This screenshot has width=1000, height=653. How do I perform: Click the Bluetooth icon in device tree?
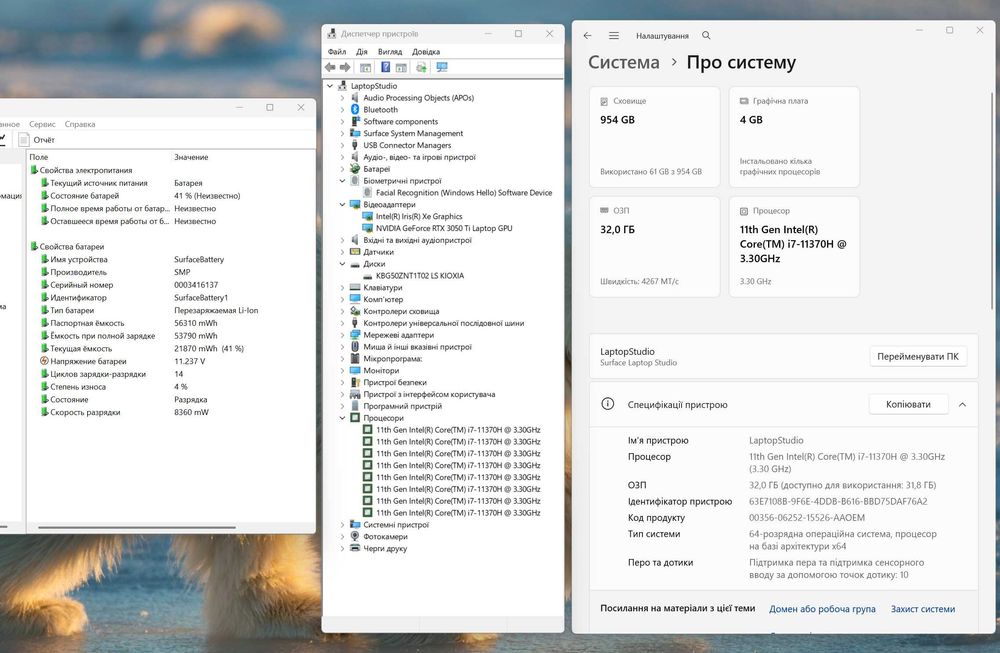pos(355,110)
